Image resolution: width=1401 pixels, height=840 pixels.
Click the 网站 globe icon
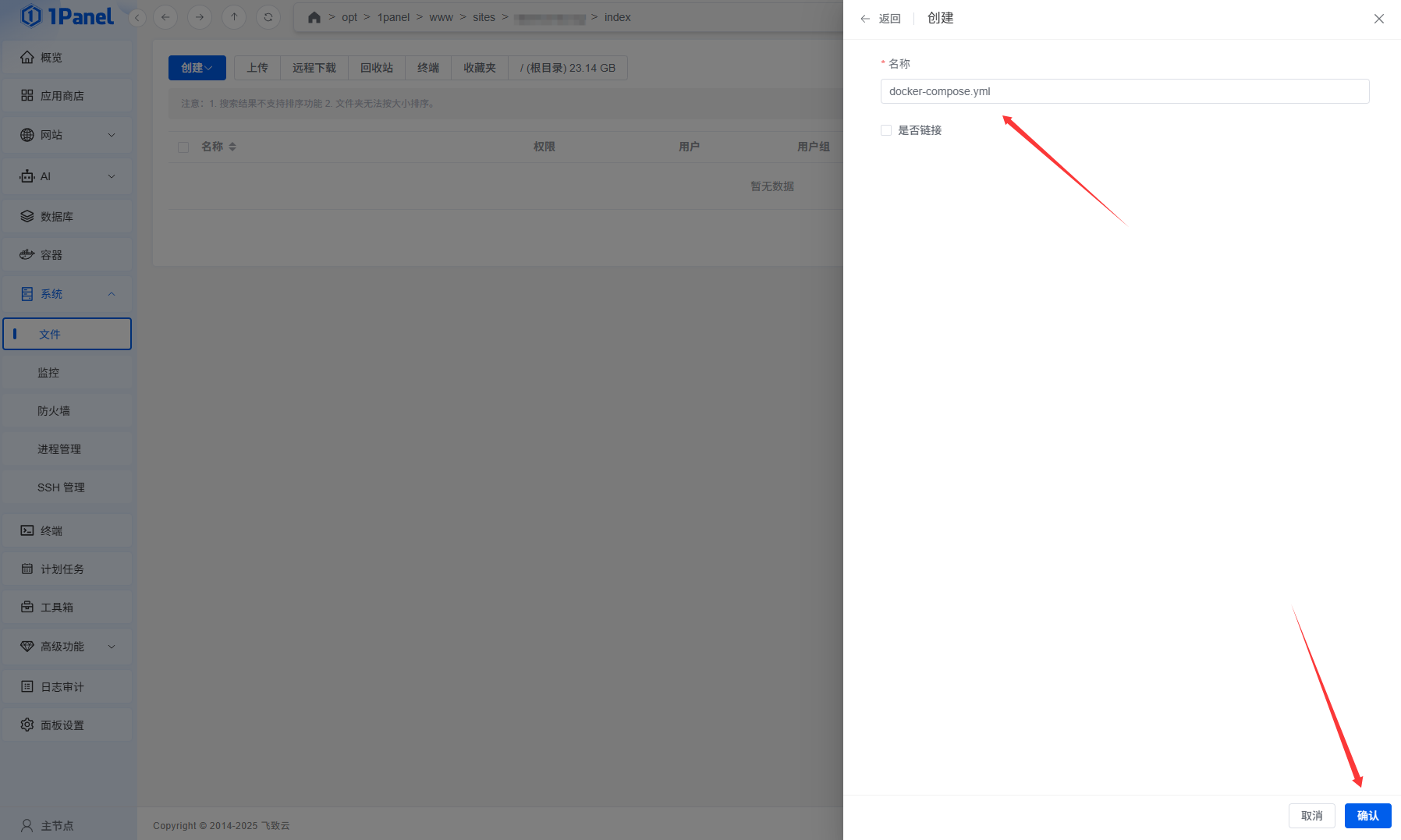click(x=27, y=135)
